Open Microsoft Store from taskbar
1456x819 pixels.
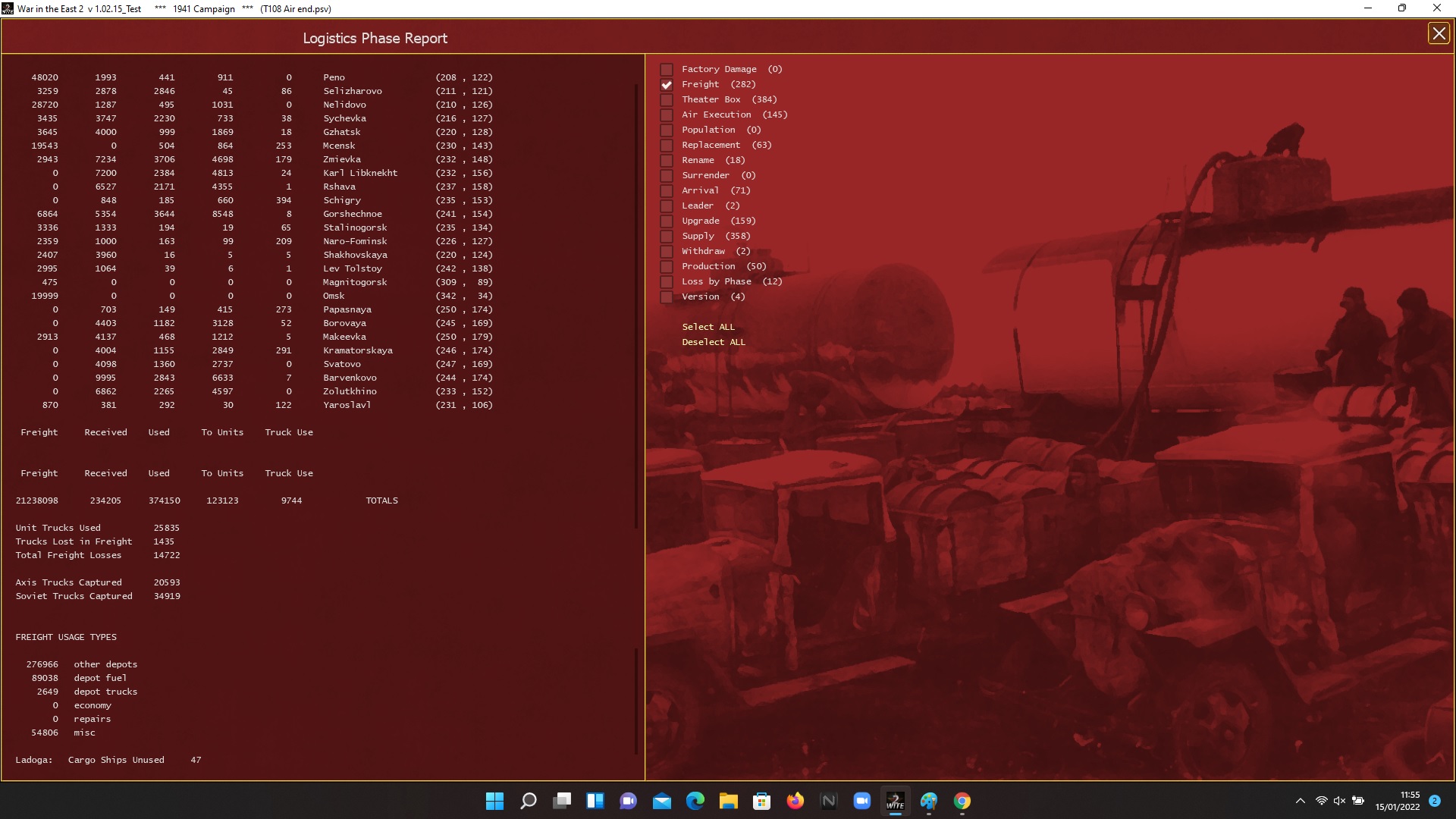click(x=761, y=801)
